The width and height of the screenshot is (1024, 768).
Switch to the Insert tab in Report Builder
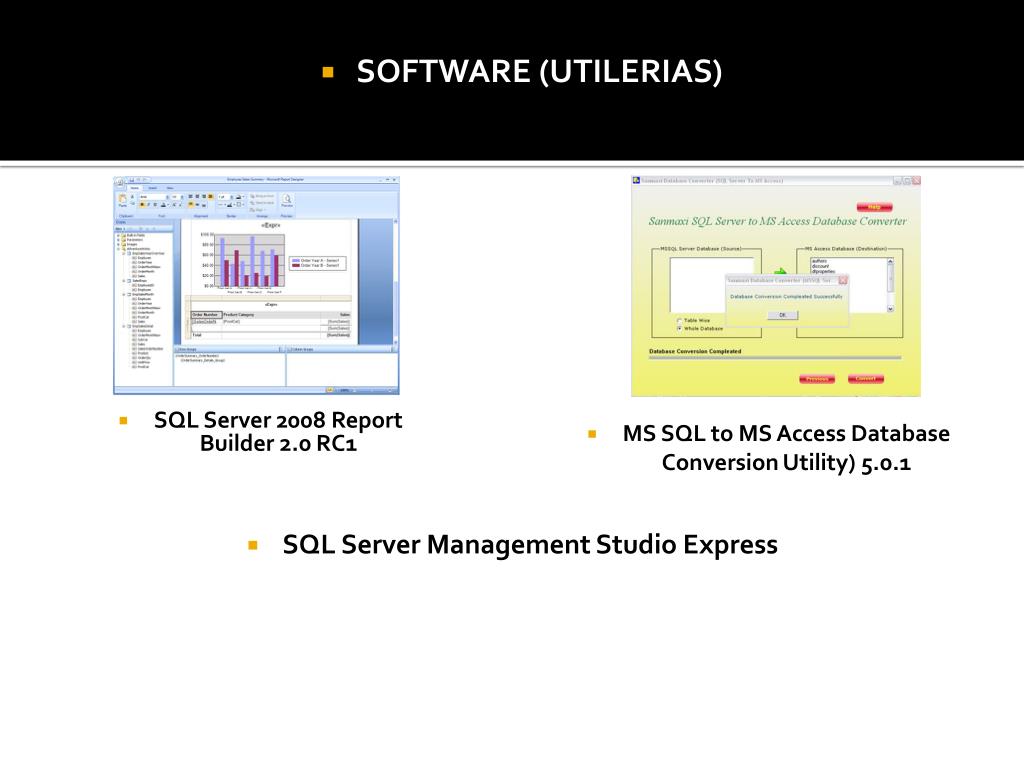coord(152,188)
